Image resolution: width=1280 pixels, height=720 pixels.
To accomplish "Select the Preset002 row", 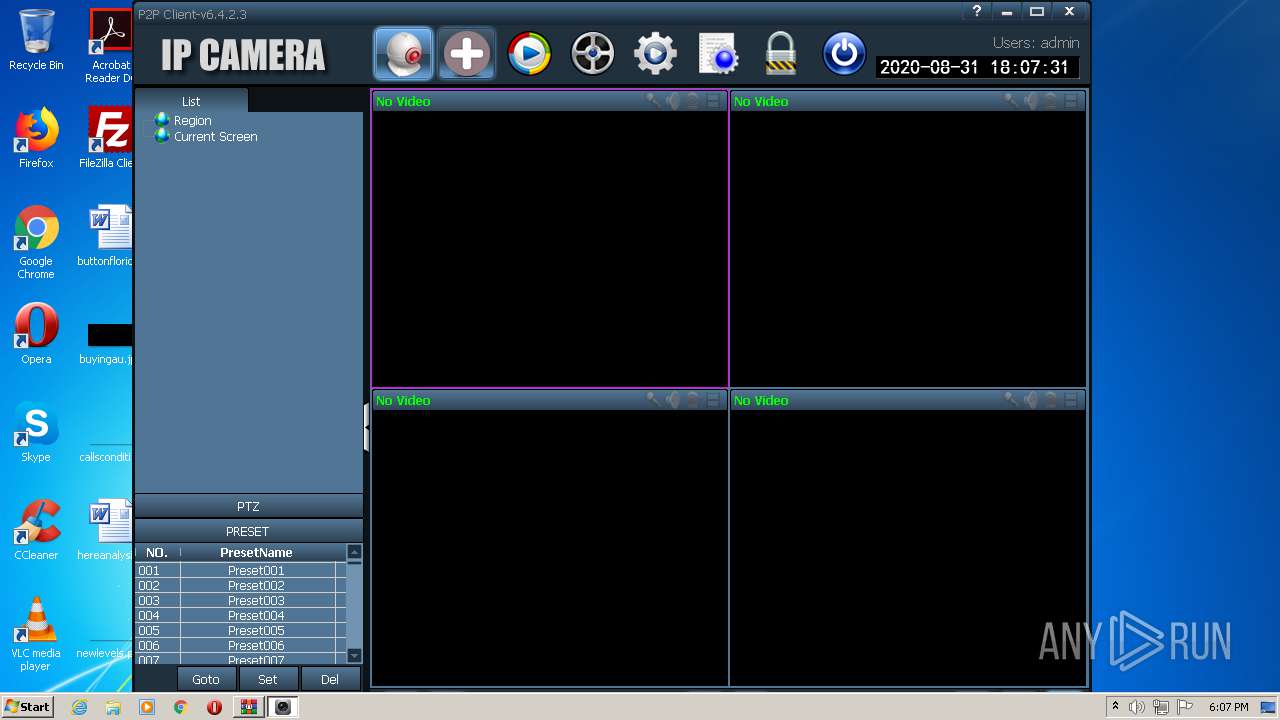I will tap(241, 585).
